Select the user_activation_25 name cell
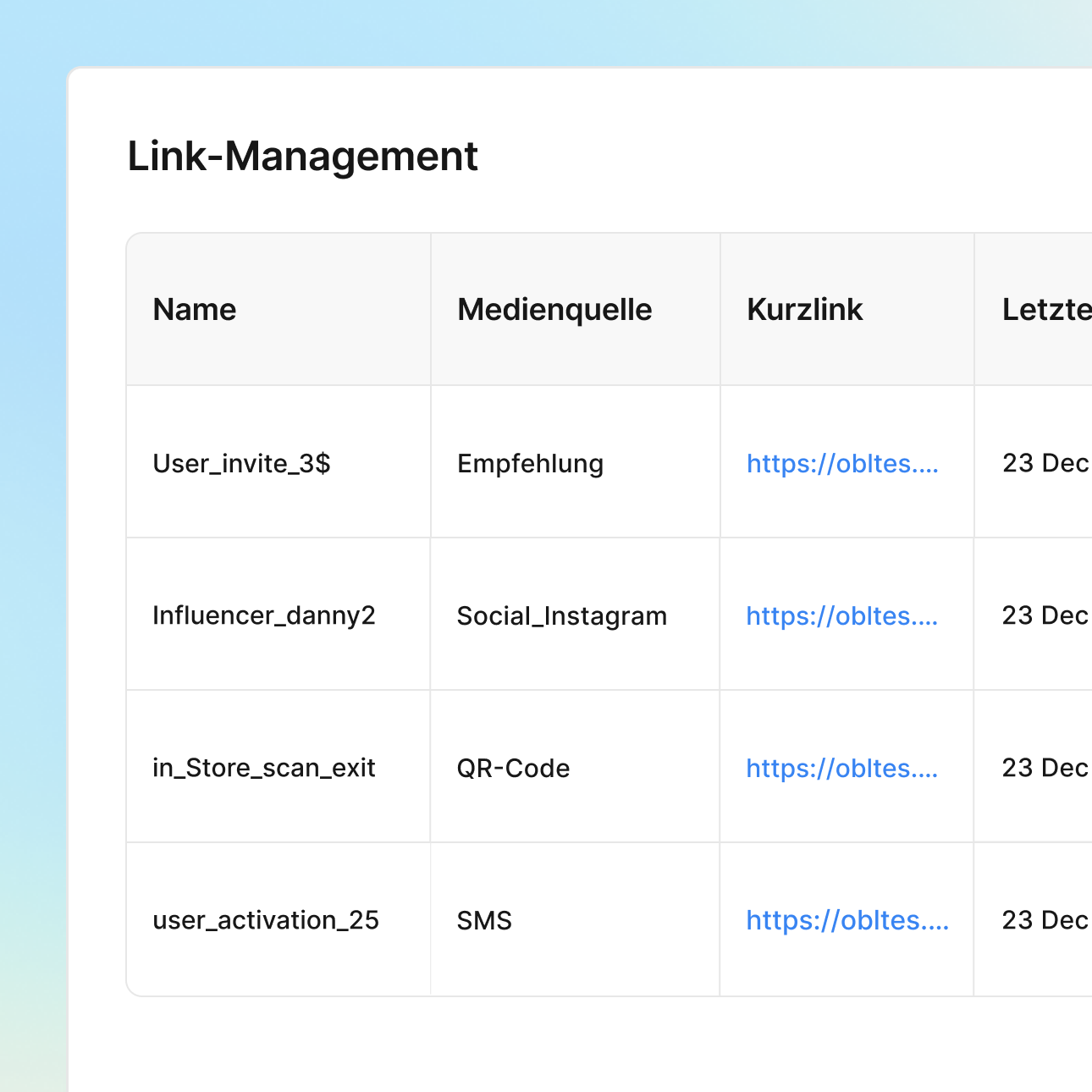This screenshot has width=1092, height=1092. point(266,921)
